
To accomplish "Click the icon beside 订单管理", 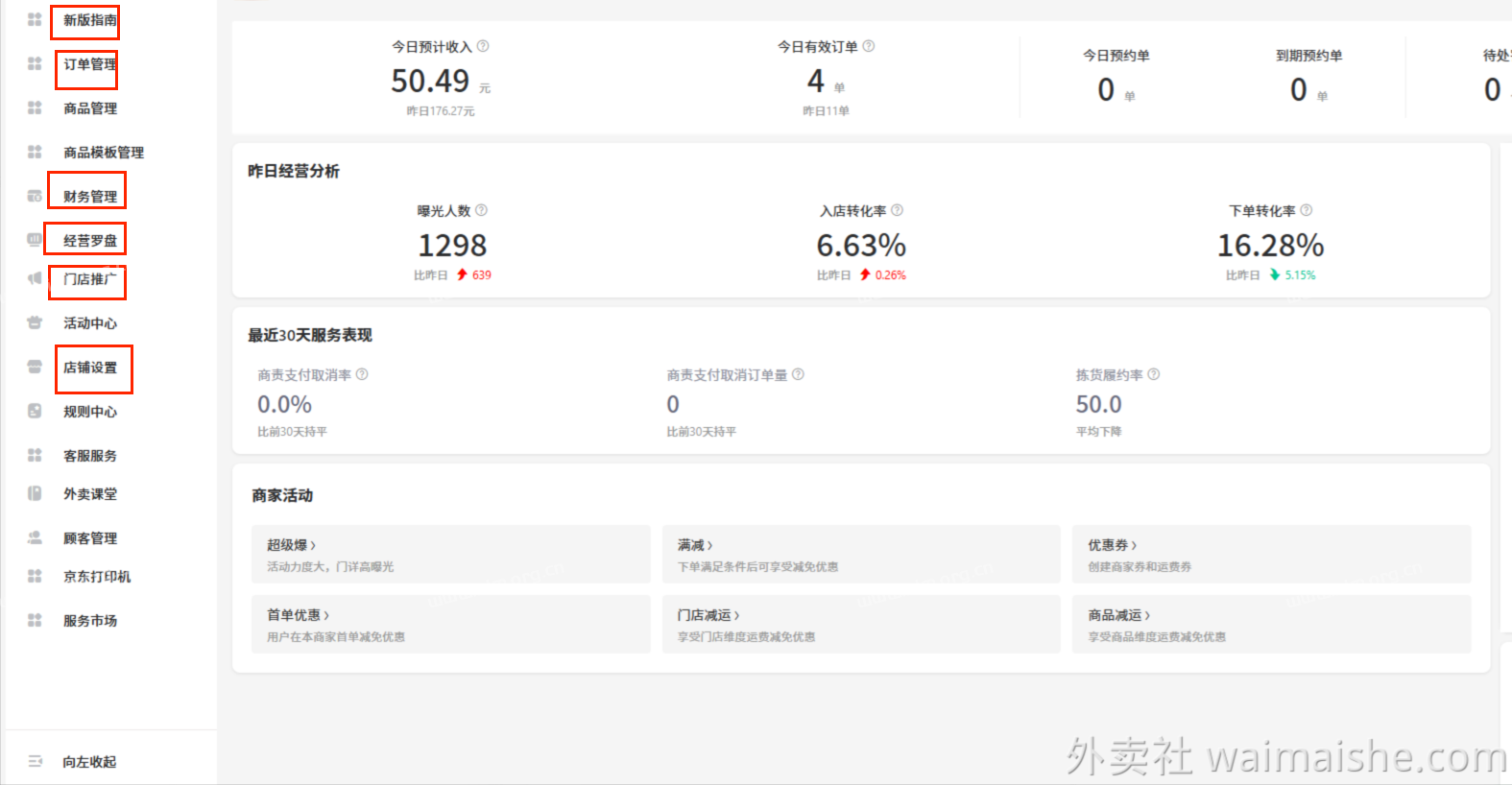I will tap(35, 63).
